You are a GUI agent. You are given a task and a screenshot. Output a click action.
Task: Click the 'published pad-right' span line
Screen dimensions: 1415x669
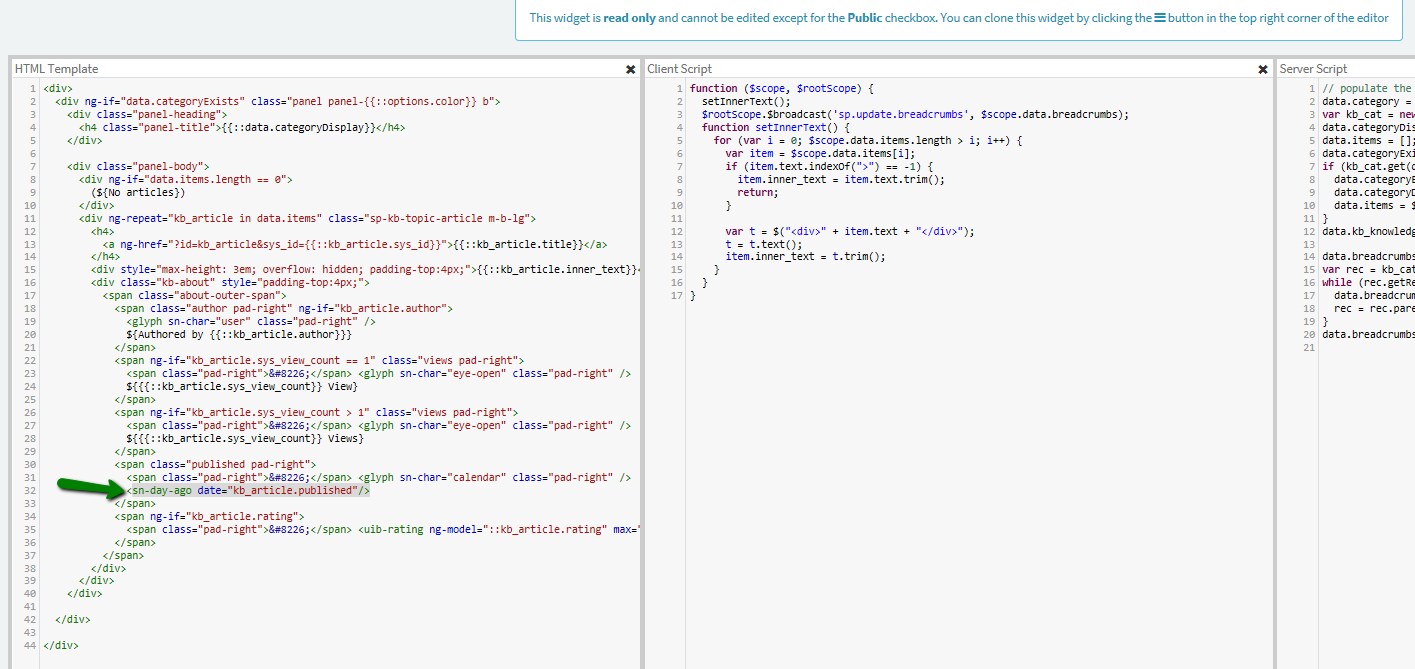(x=215, y=465)
